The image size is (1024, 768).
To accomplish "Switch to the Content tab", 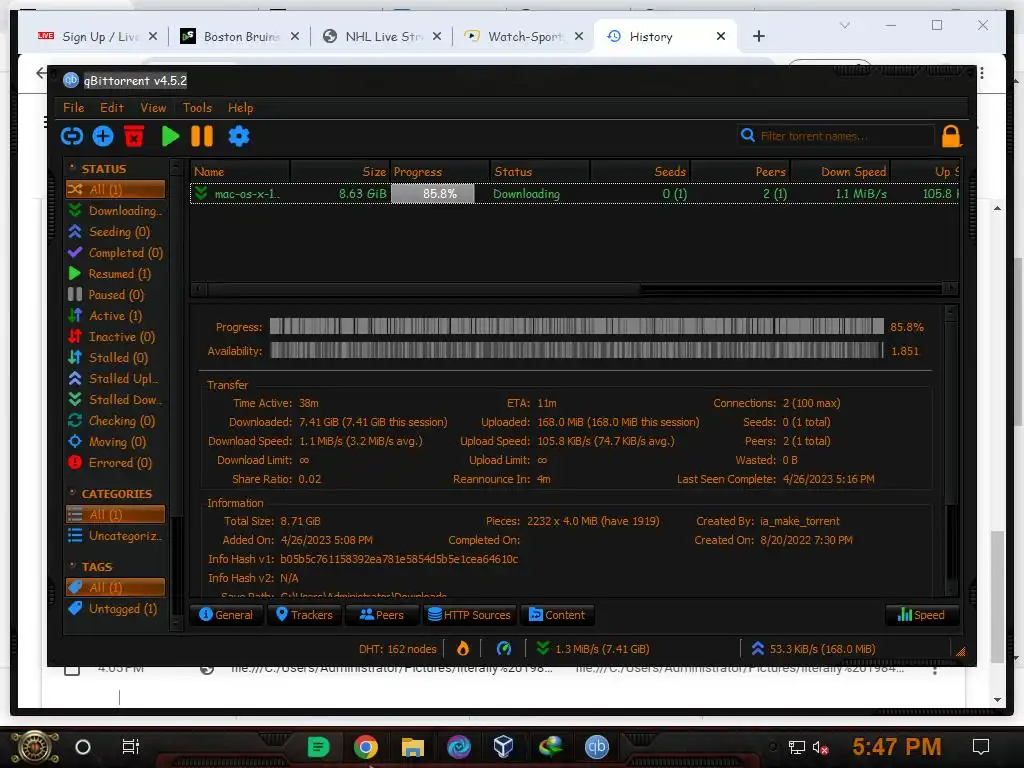I will [557, 615].
